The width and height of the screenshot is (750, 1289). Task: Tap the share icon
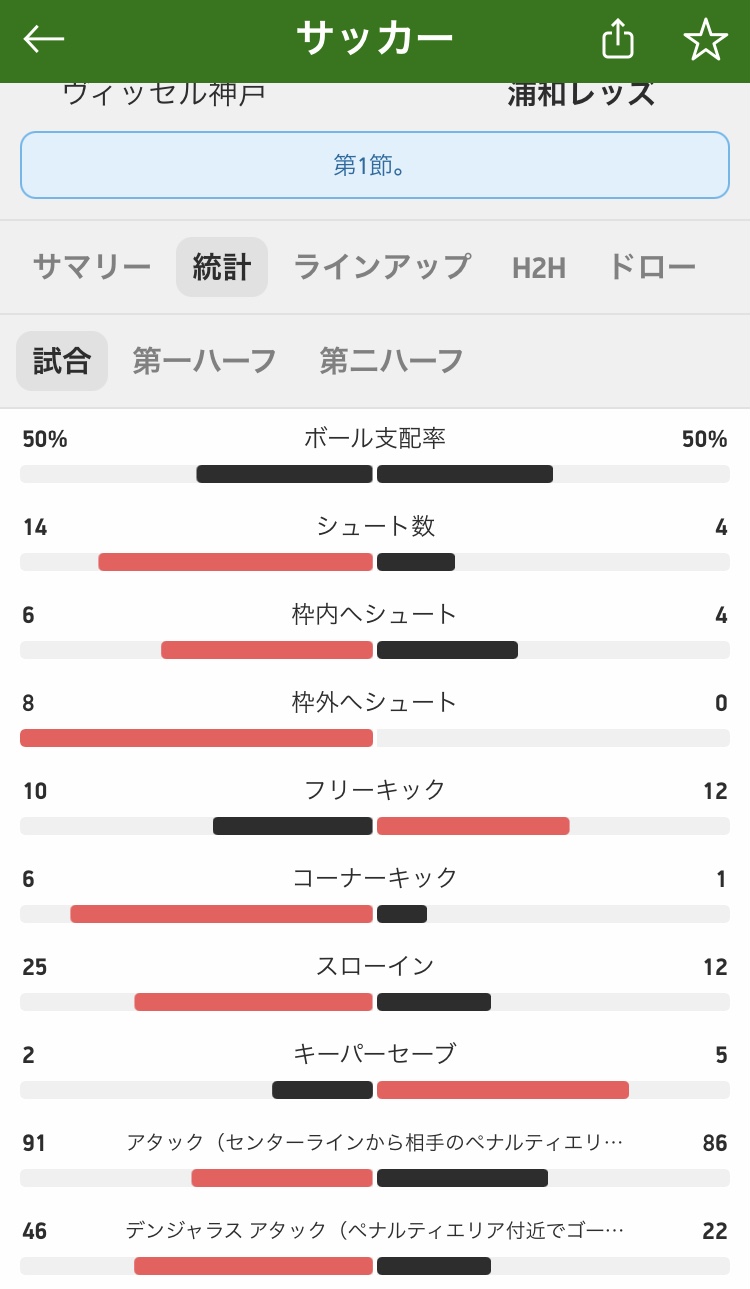pos(618,40)
